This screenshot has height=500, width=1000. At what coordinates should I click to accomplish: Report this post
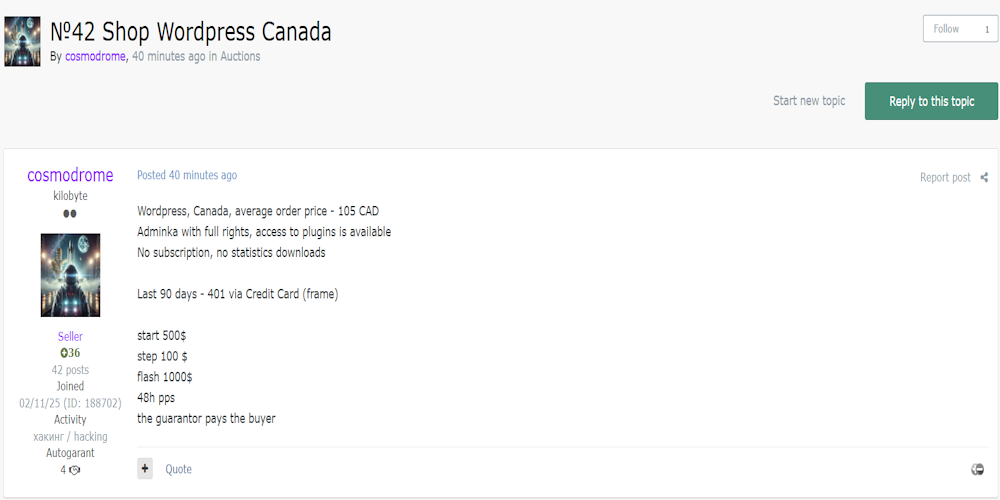coord(945,178)
